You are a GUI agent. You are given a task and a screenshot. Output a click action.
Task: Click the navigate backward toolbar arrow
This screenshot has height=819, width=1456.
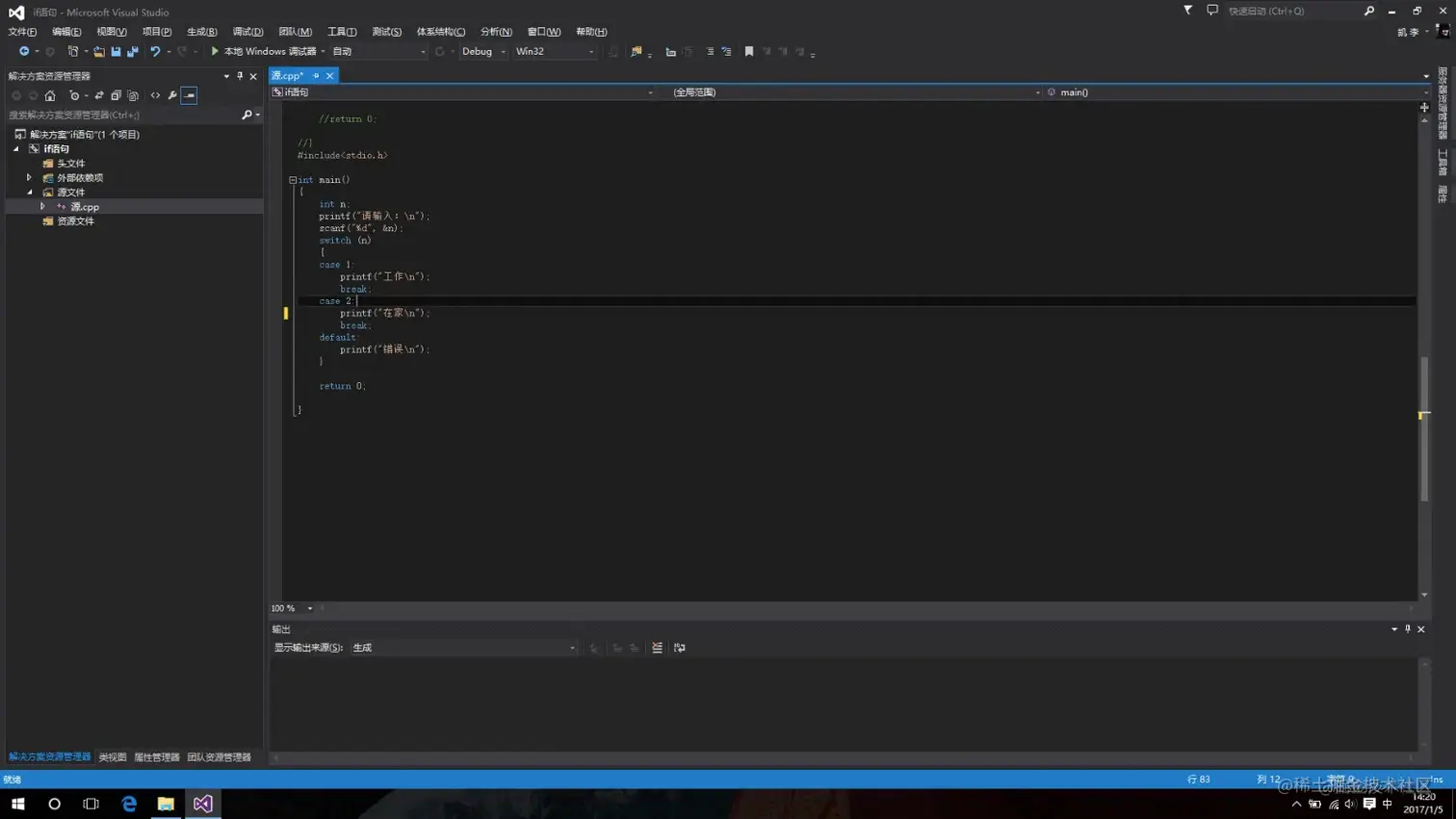23,52
